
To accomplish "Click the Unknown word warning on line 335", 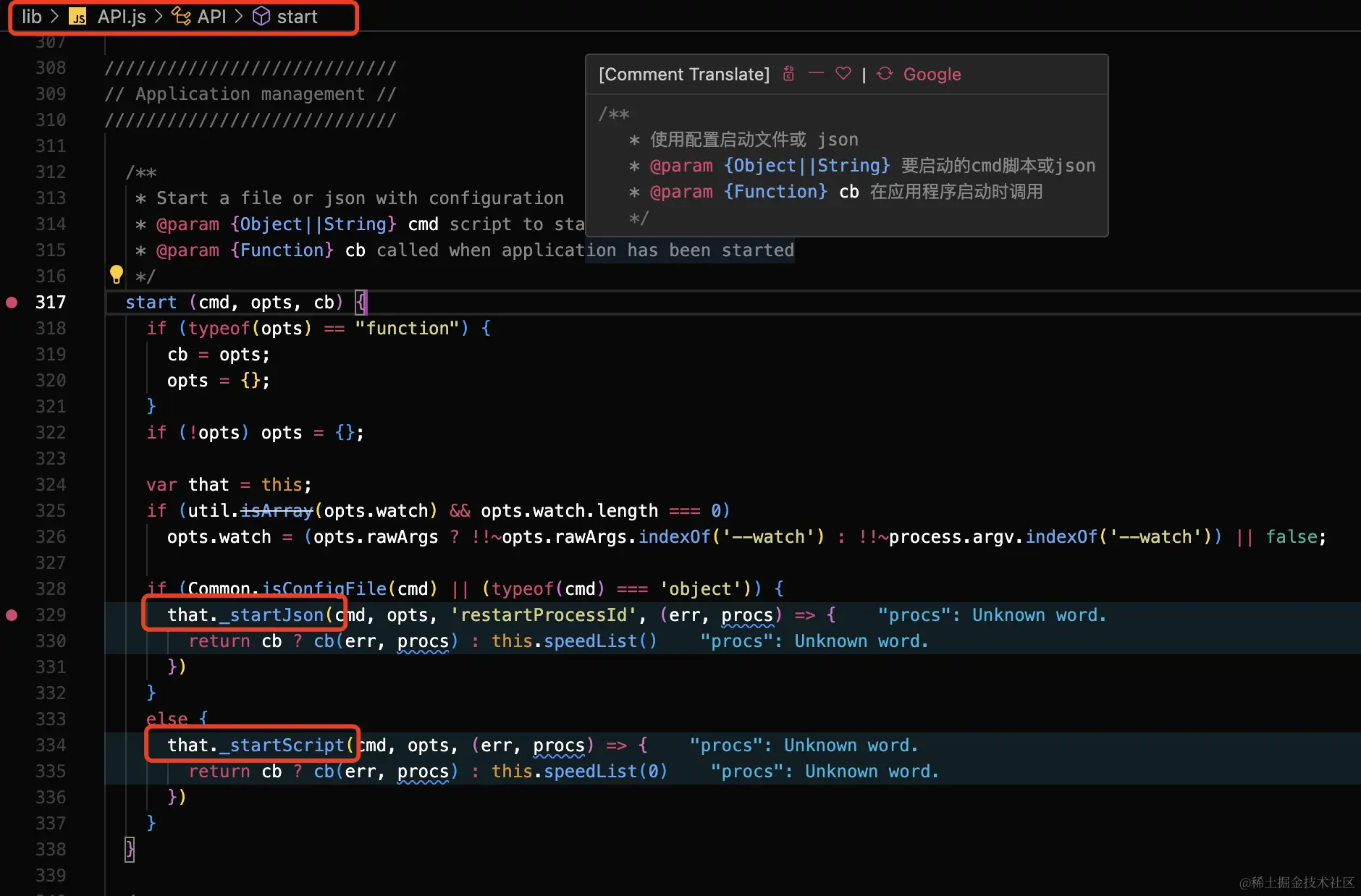I will pyautogui.click(x=825, y=772).
